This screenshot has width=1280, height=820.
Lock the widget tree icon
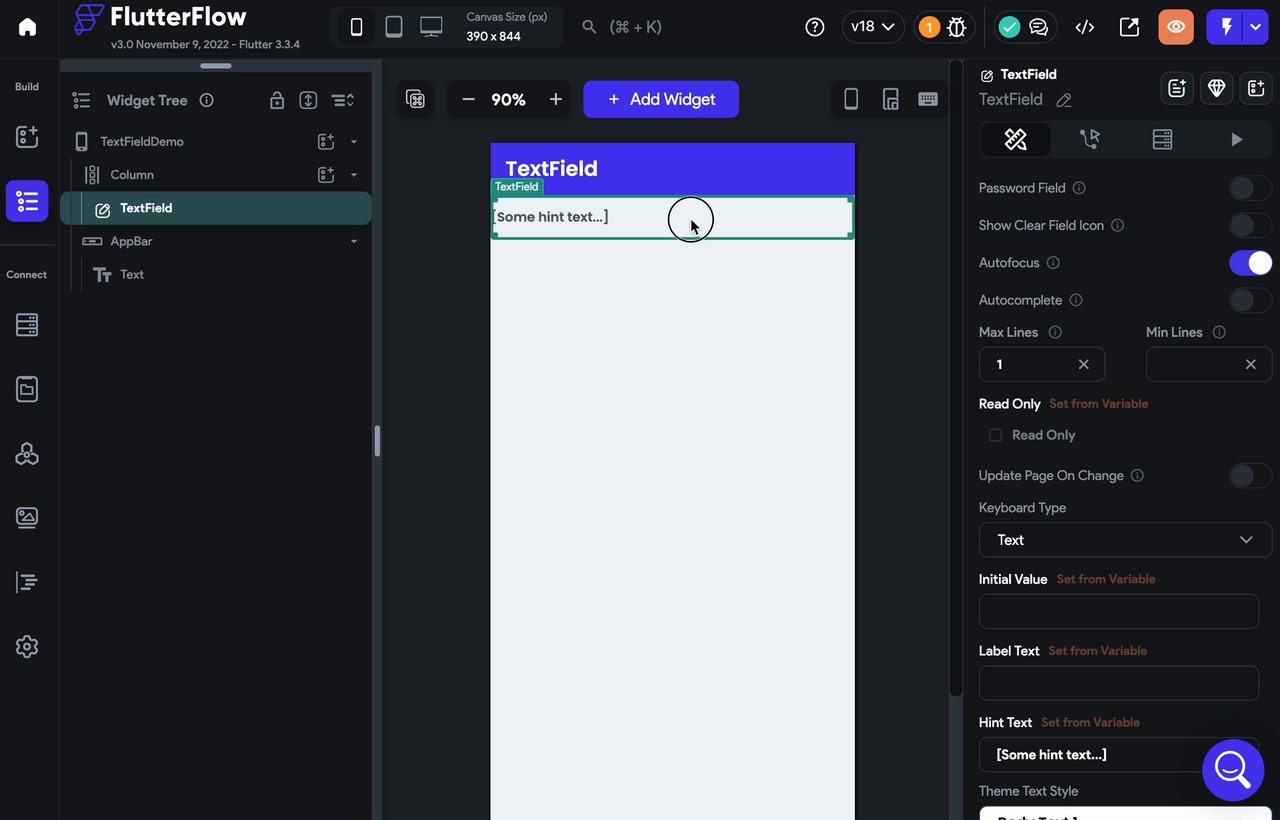point(277,100)
